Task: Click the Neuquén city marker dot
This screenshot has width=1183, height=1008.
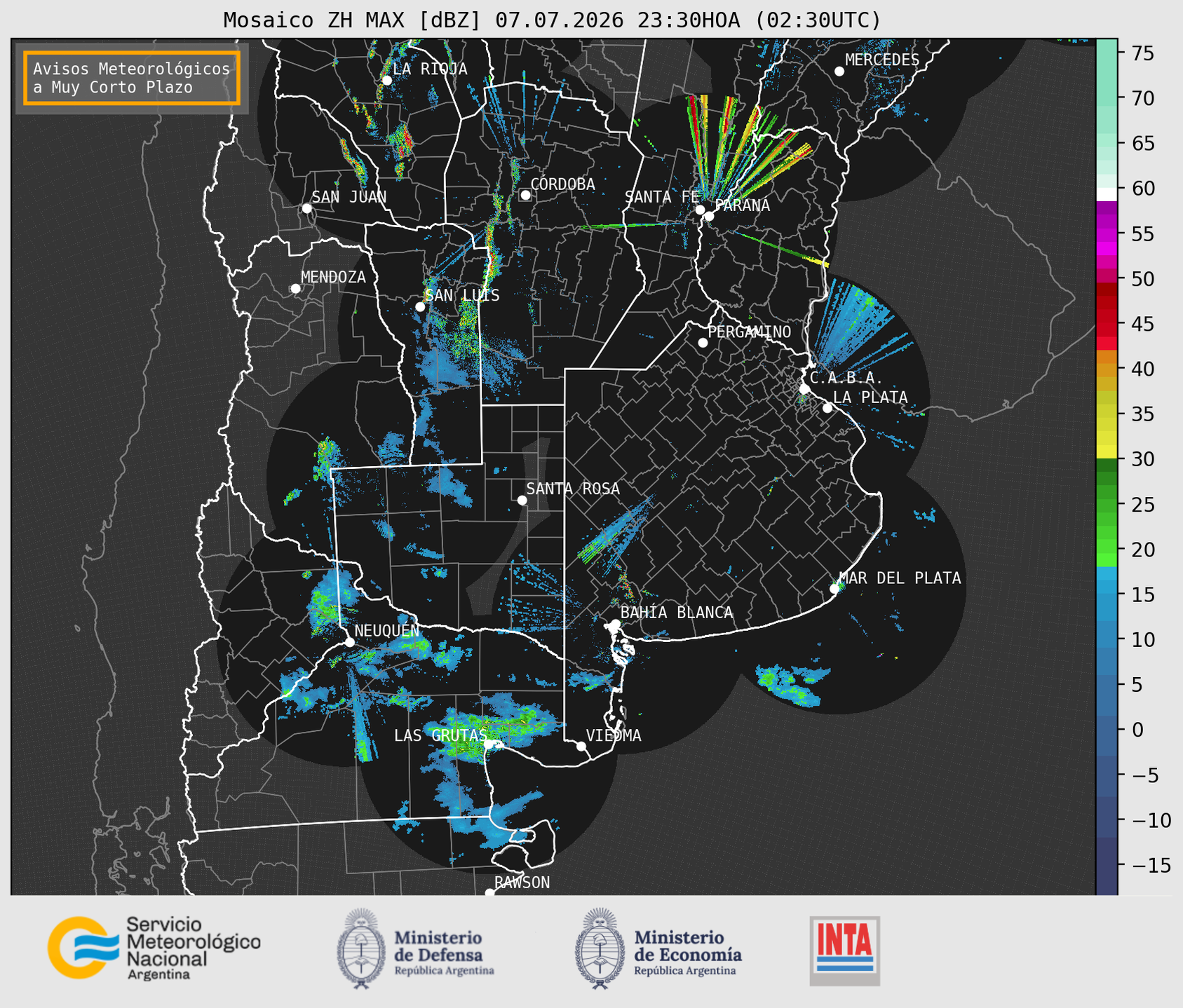Action: tap(349, 642)
